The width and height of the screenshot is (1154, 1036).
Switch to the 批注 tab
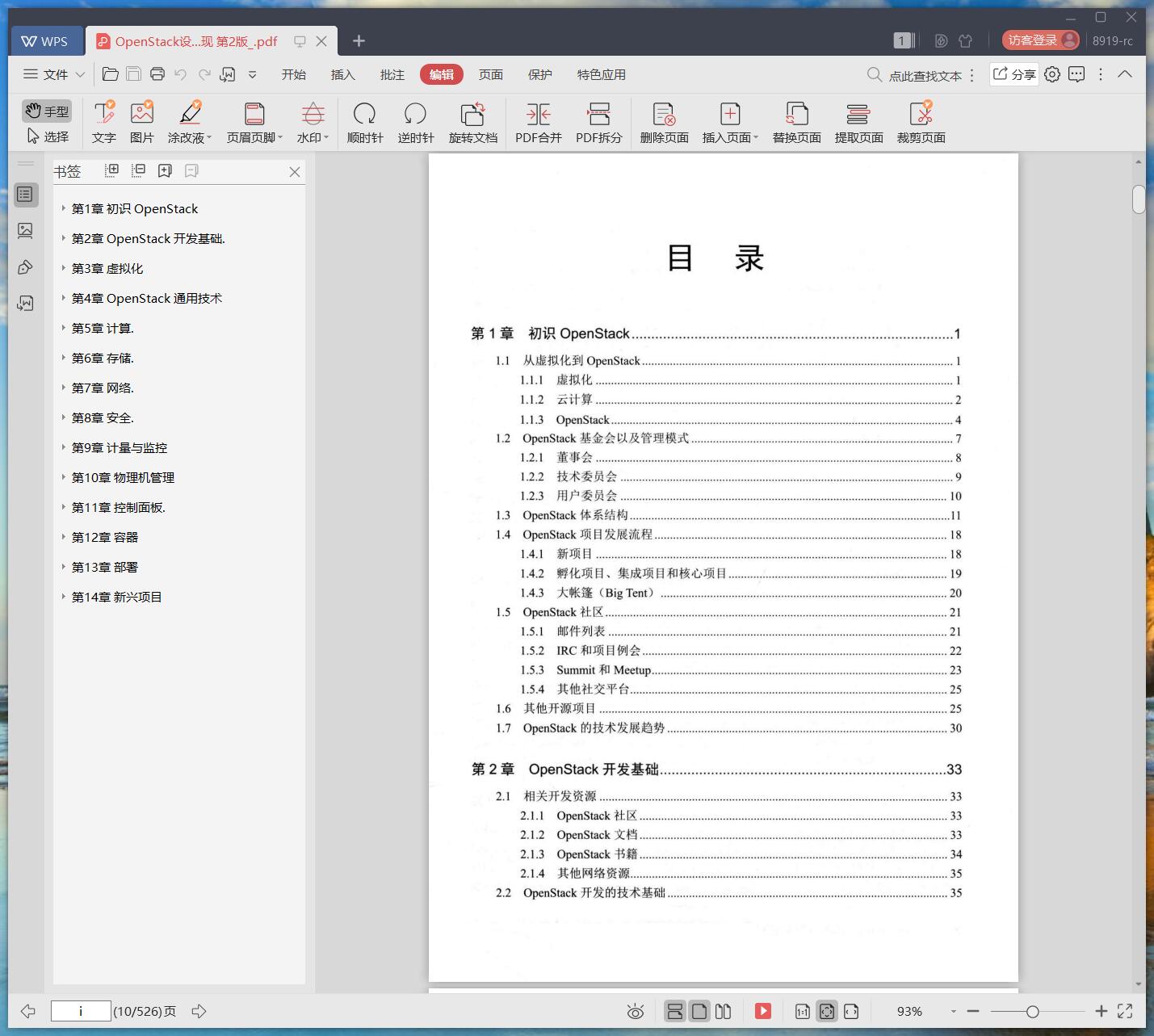(392, 74)
